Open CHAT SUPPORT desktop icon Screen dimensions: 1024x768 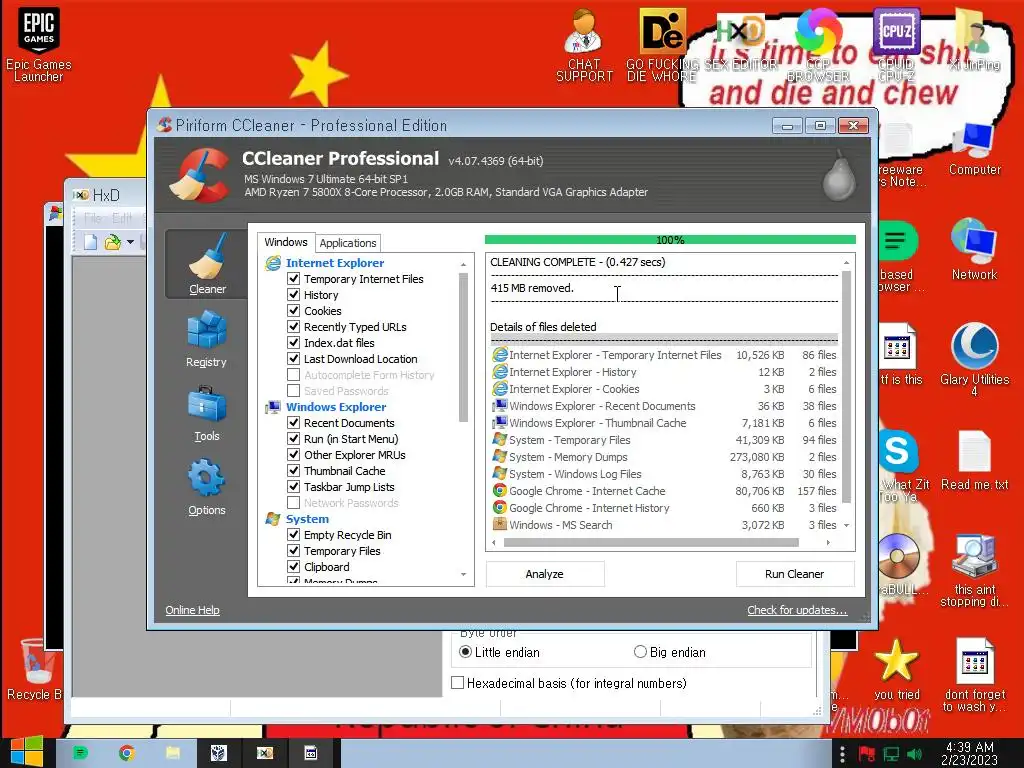point(584,46)
